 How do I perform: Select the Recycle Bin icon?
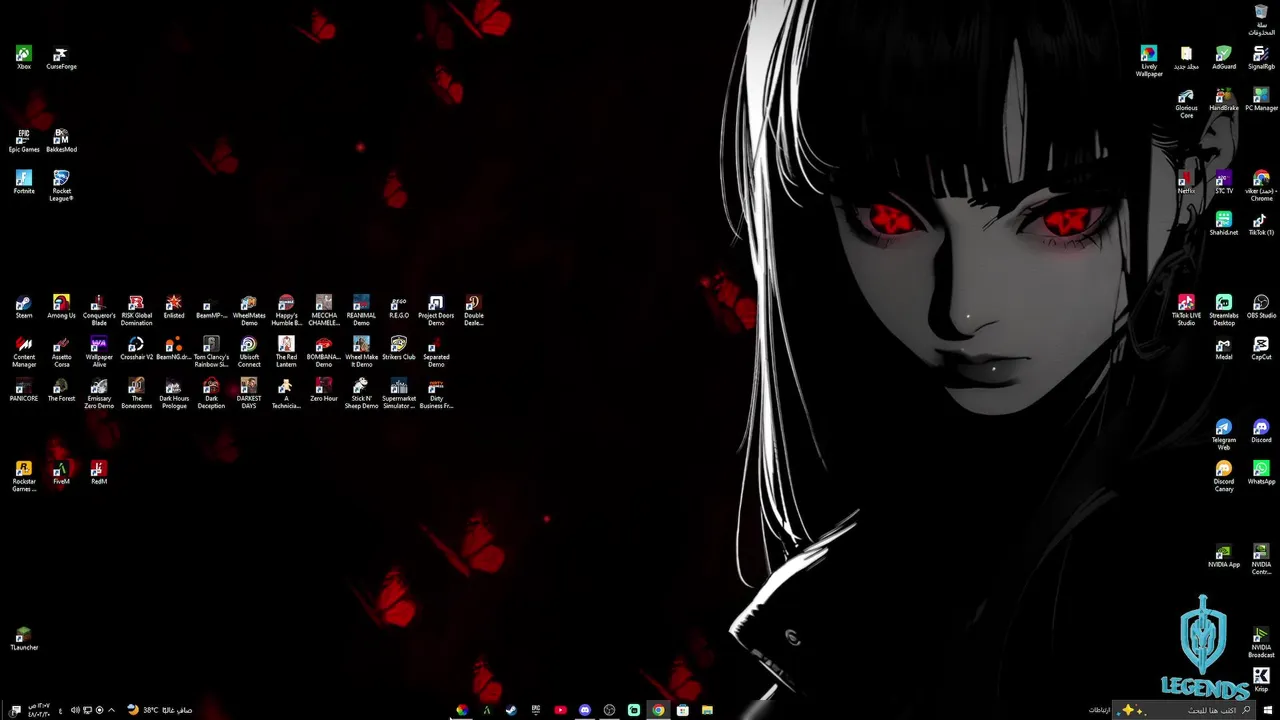click(1261, 20)
